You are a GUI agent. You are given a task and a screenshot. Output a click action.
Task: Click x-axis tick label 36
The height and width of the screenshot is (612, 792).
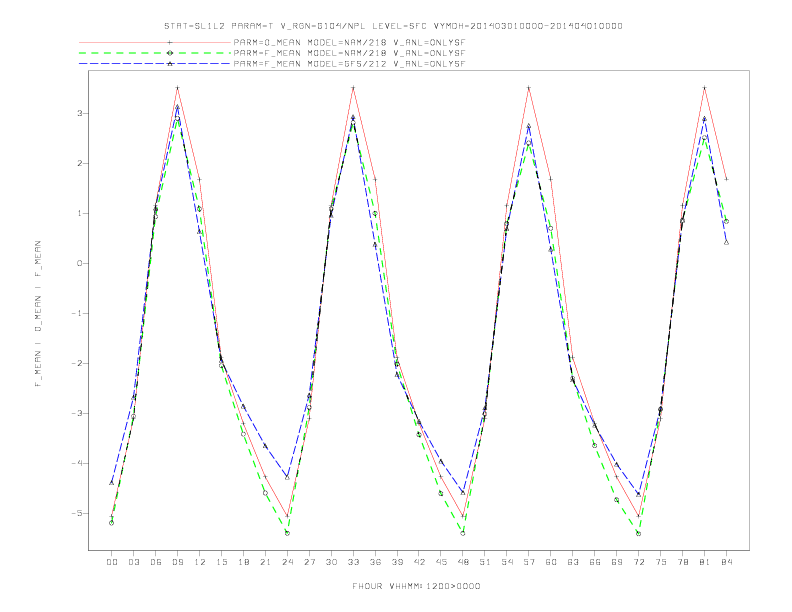tap(375, 562)
